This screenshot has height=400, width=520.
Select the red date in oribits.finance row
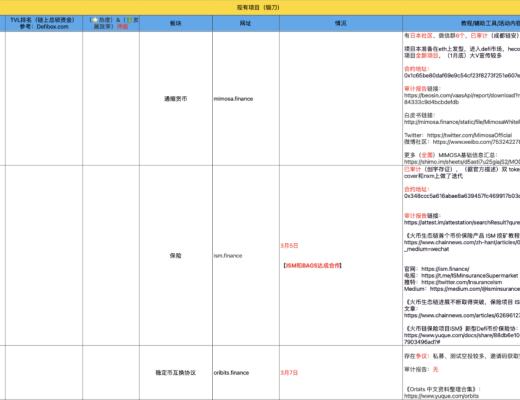(x=289, y=373)
